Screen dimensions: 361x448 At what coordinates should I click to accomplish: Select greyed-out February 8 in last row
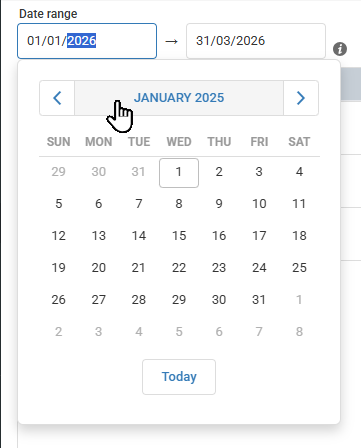coord(299,332)
